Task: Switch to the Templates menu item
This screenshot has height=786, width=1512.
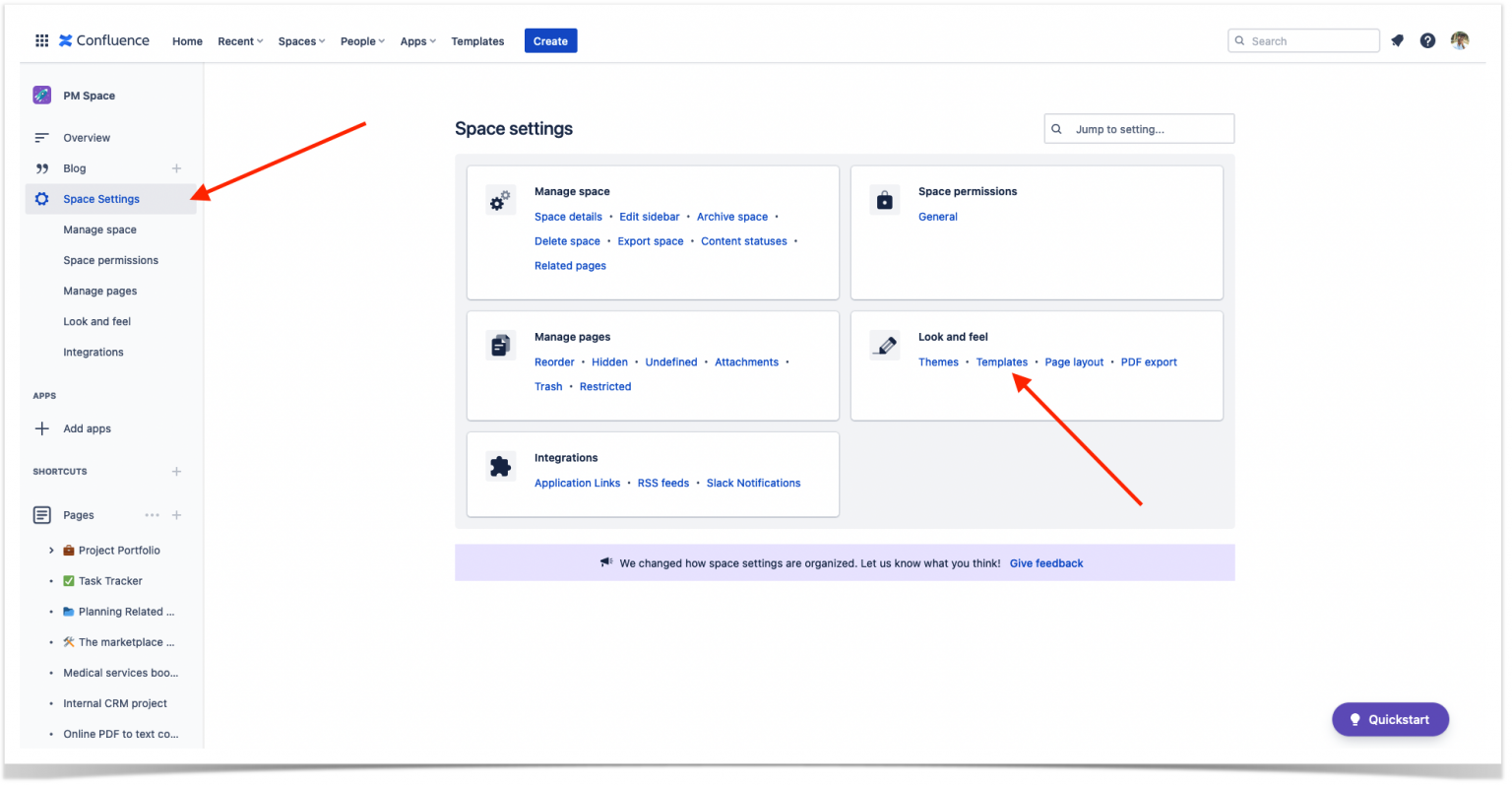Action: (477, 41)
